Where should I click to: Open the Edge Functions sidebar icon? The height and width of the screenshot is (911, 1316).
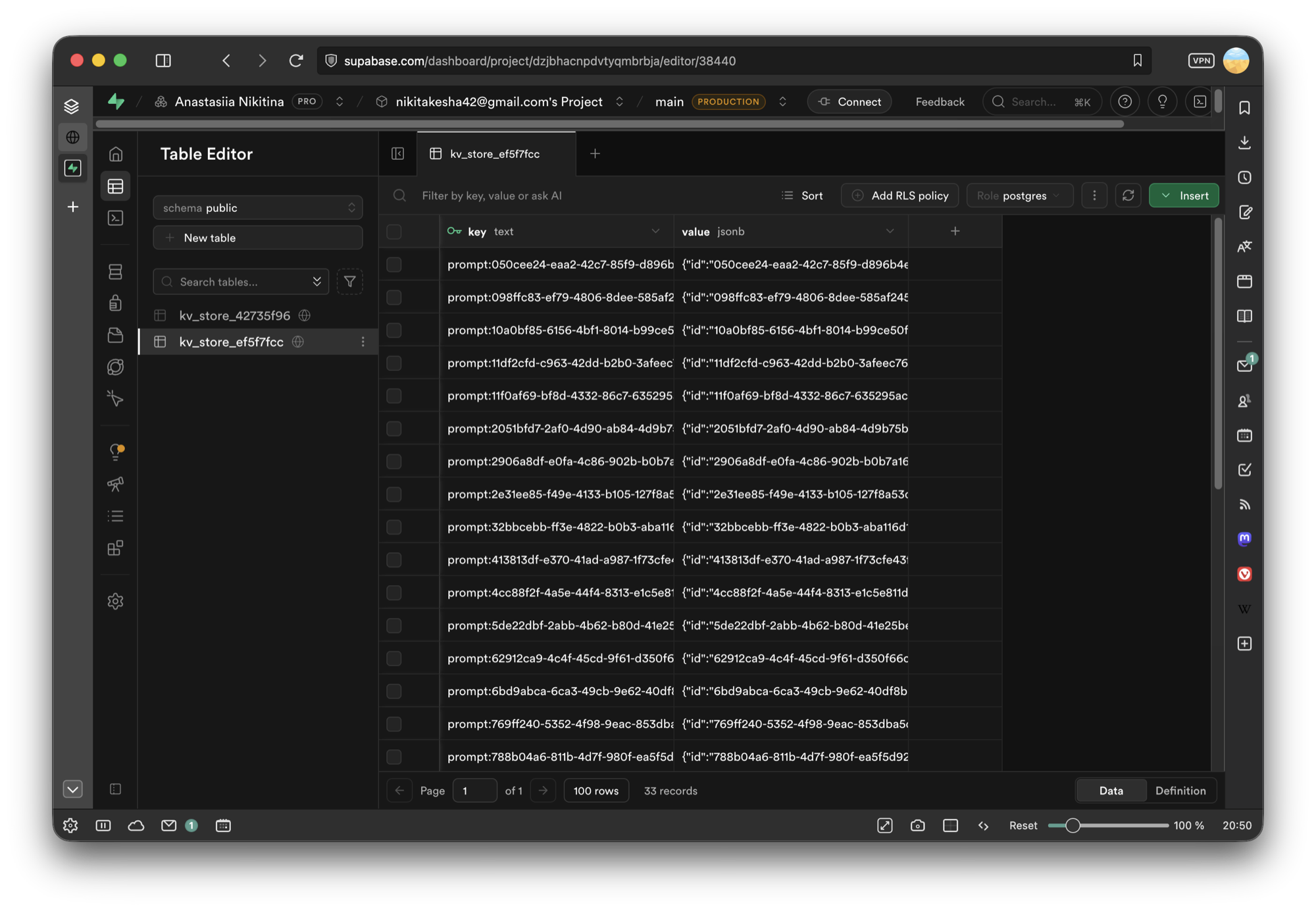click(x=116, y=367)
